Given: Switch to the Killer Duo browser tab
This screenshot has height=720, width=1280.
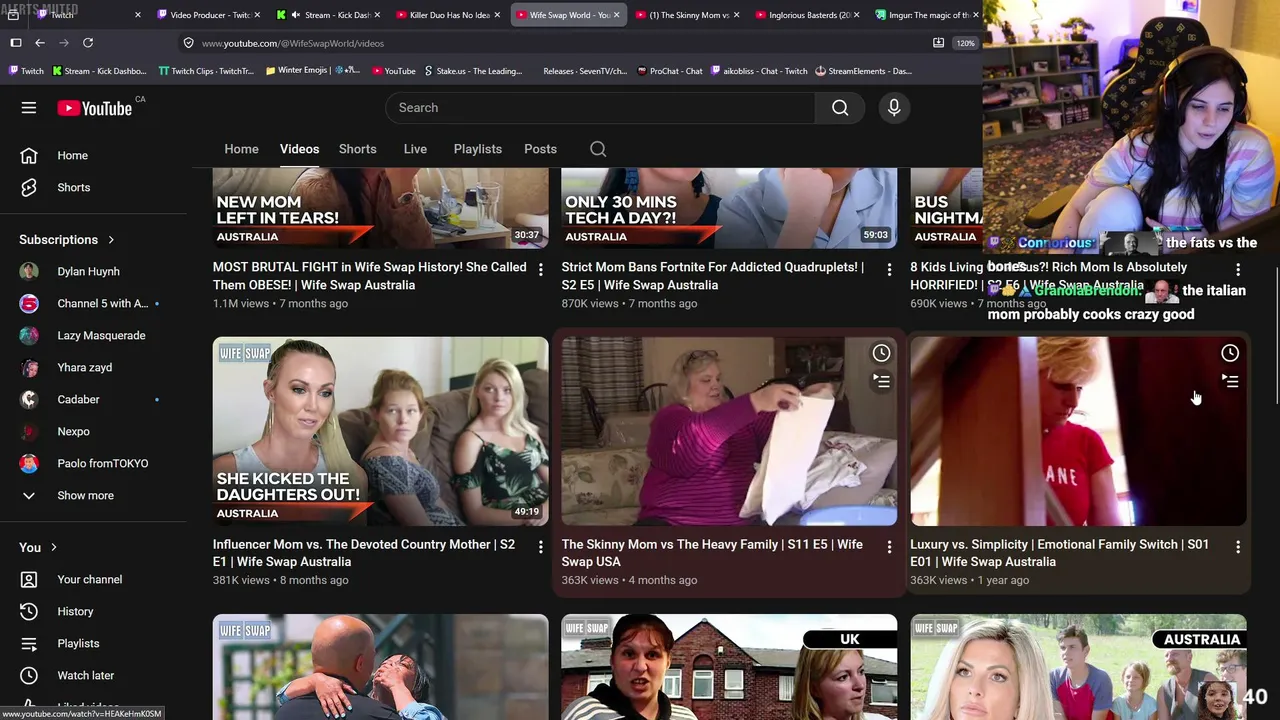Looking at the screenshot, I should coord(448,15).
